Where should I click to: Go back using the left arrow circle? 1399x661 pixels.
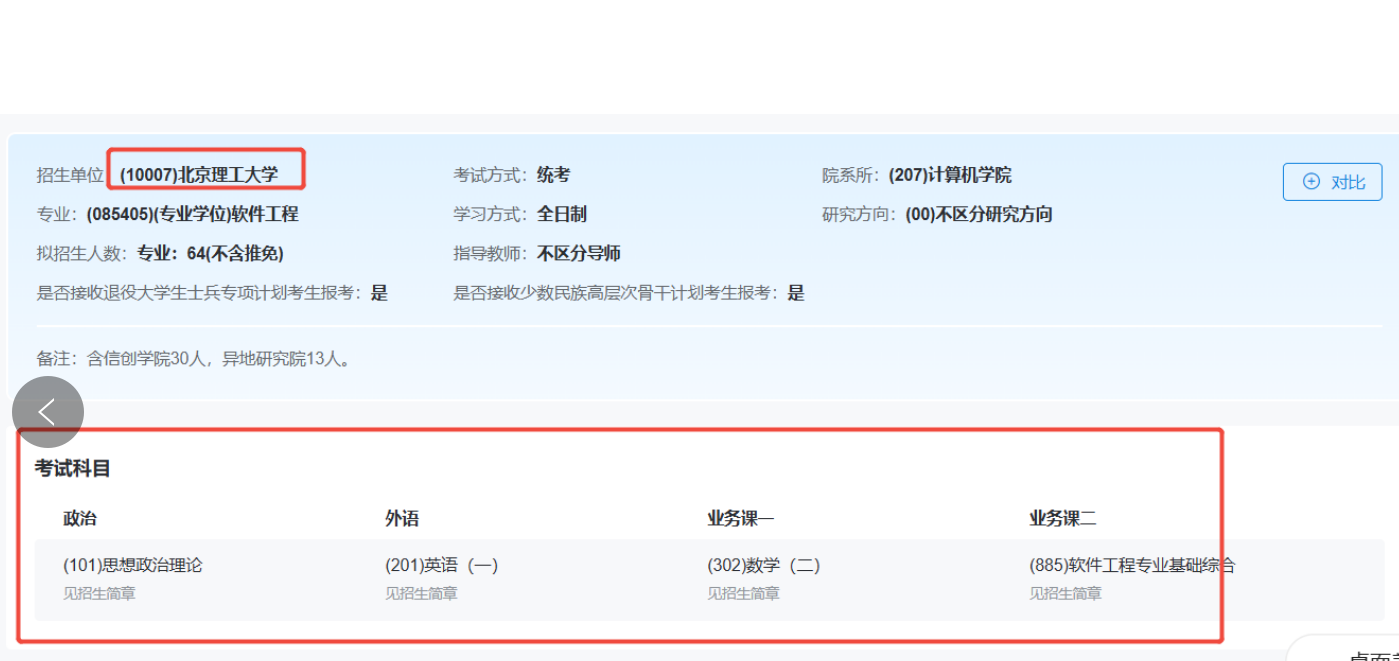point(48,411)
